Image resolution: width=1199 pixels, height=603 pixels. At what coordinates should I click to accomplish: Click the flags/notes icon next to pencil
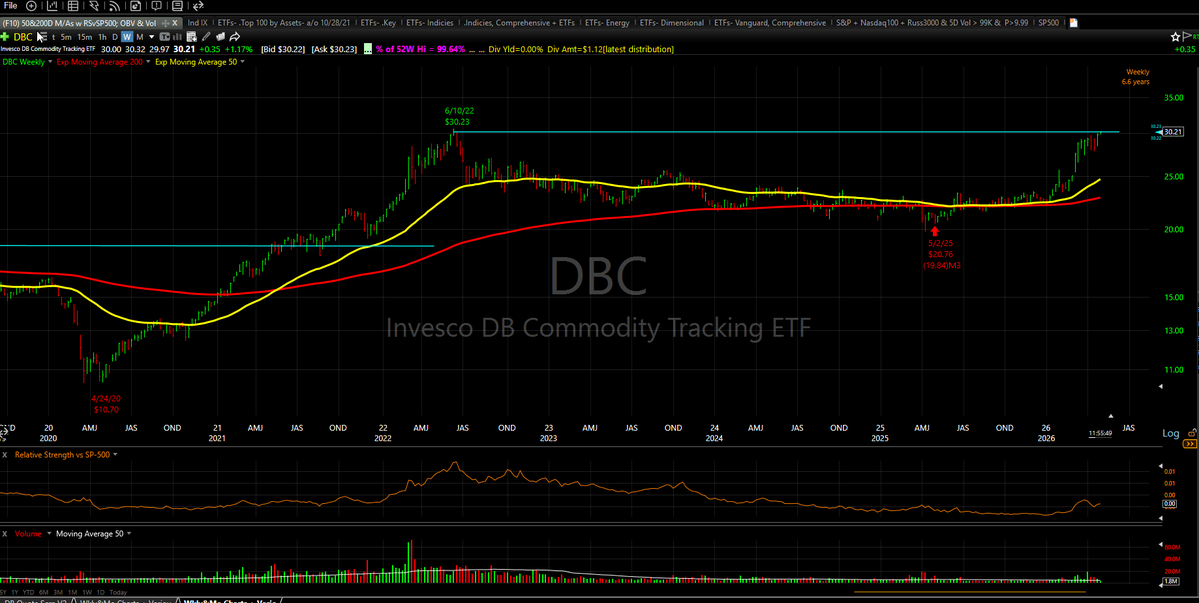(220, 37)
